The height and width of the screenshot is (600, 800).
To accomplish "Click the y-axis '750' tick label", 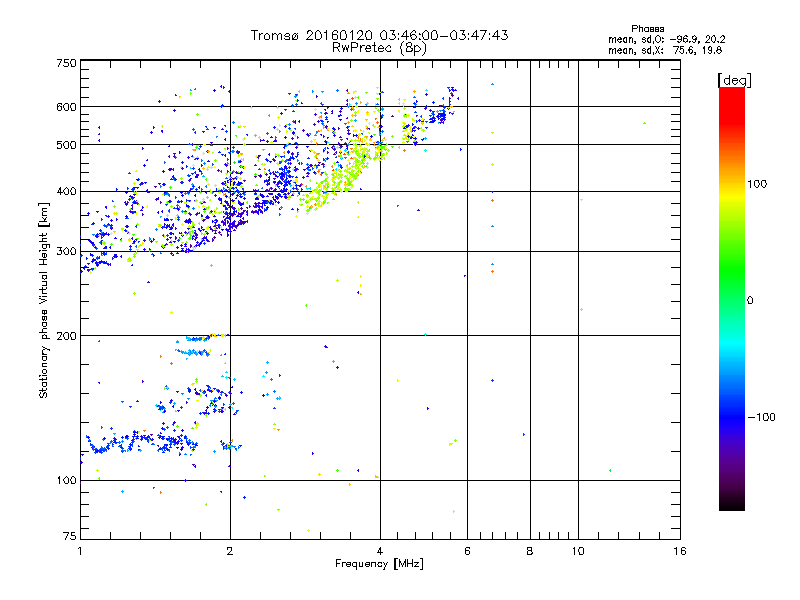I will tap(66, 63).
